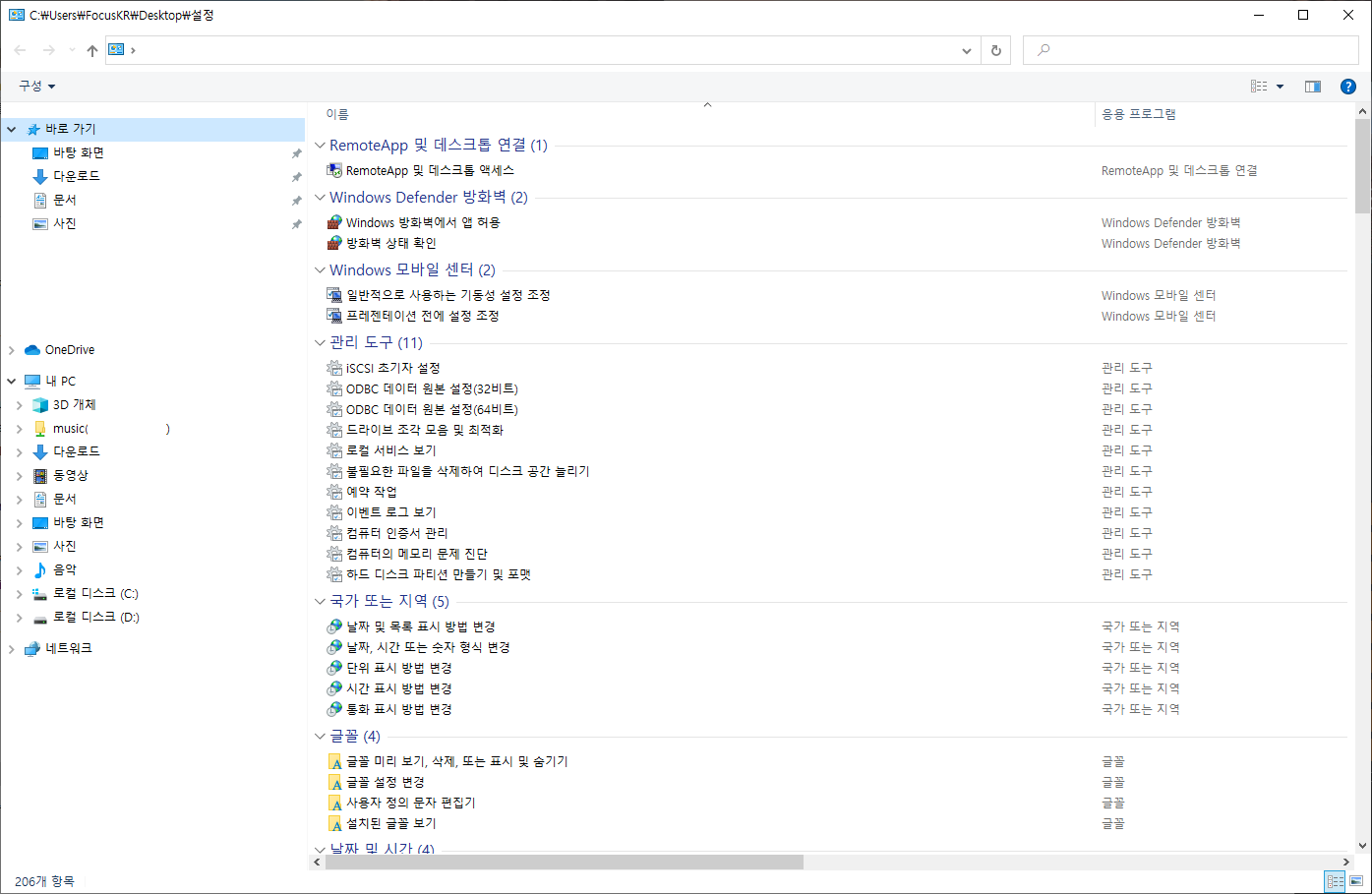Click the 바로 가기 star icon

coord(33,130)
